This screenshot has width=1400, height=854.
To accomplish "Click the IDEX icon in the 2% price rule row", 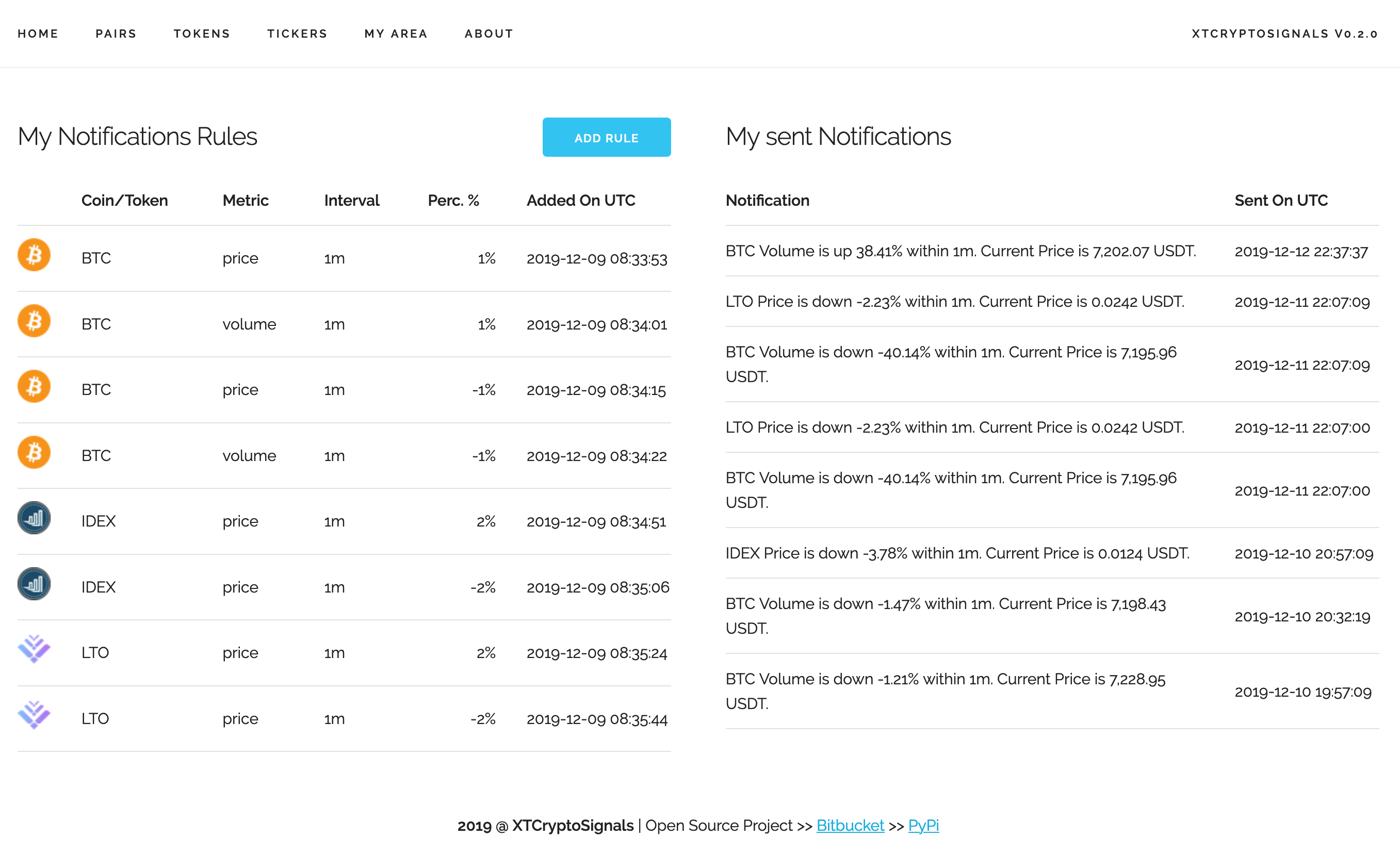I will (34, 518).
